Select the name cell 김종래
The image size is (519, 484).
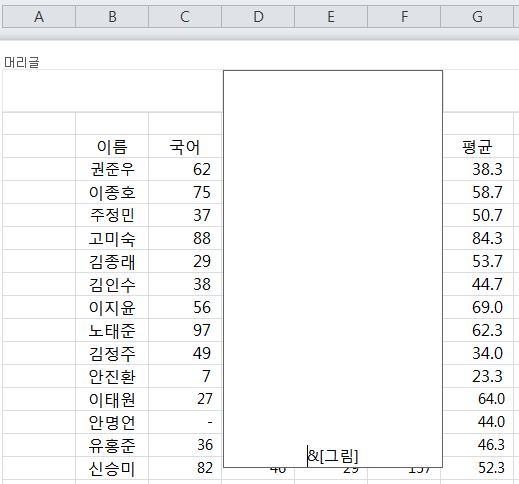click(112, 261)
